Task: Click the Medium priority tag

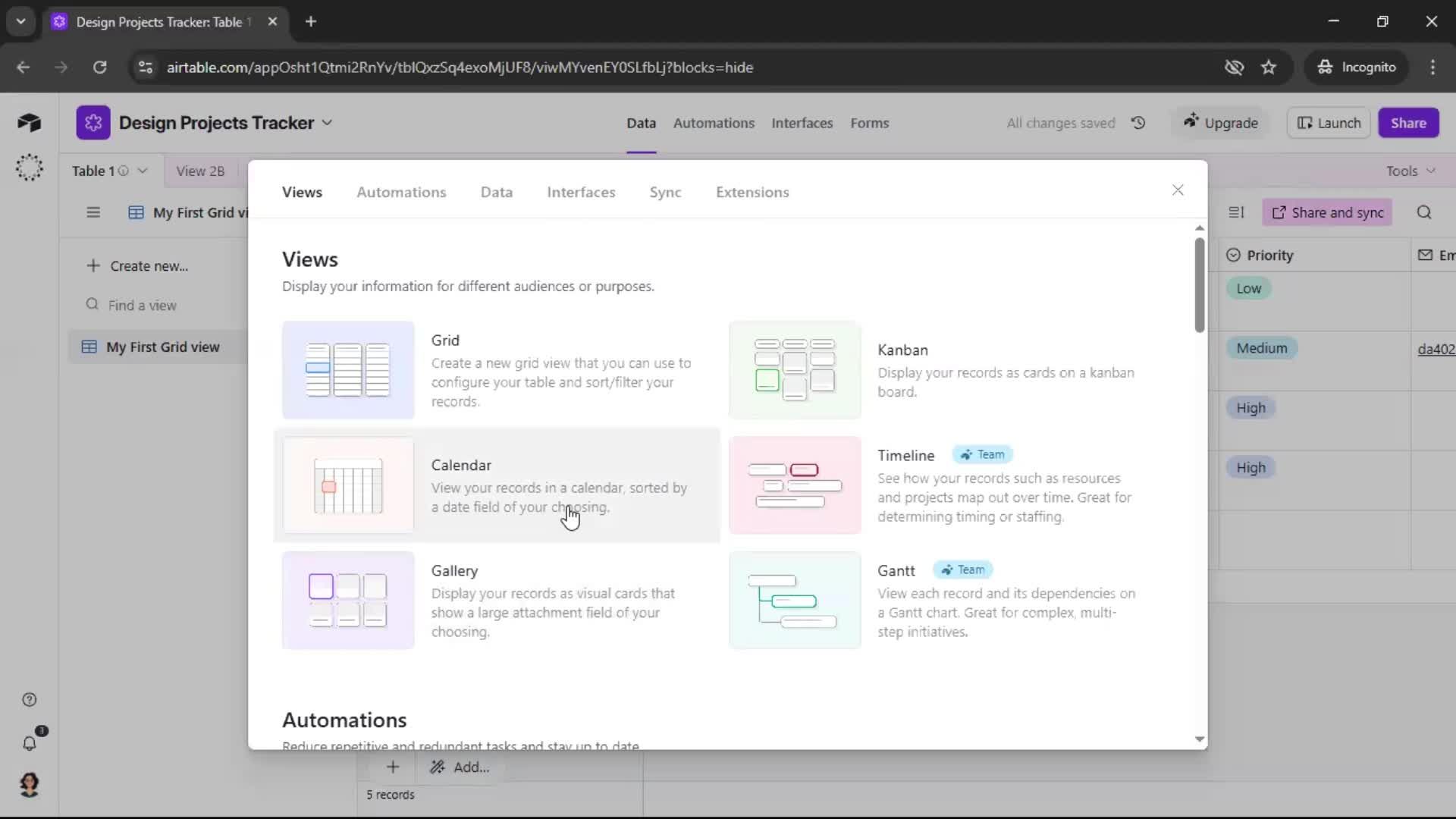Action: [1262, 348]
